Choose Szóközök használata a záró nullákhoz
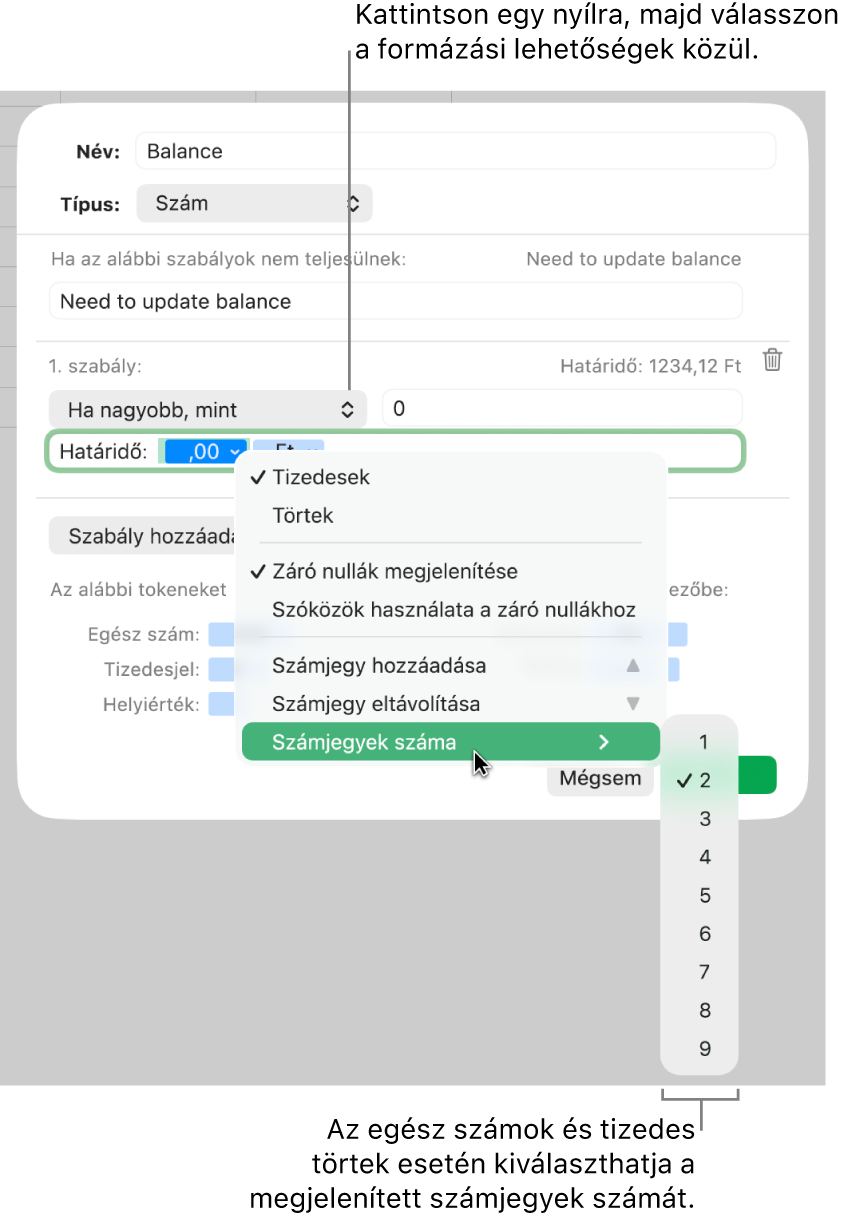 [x=452, y=610]
